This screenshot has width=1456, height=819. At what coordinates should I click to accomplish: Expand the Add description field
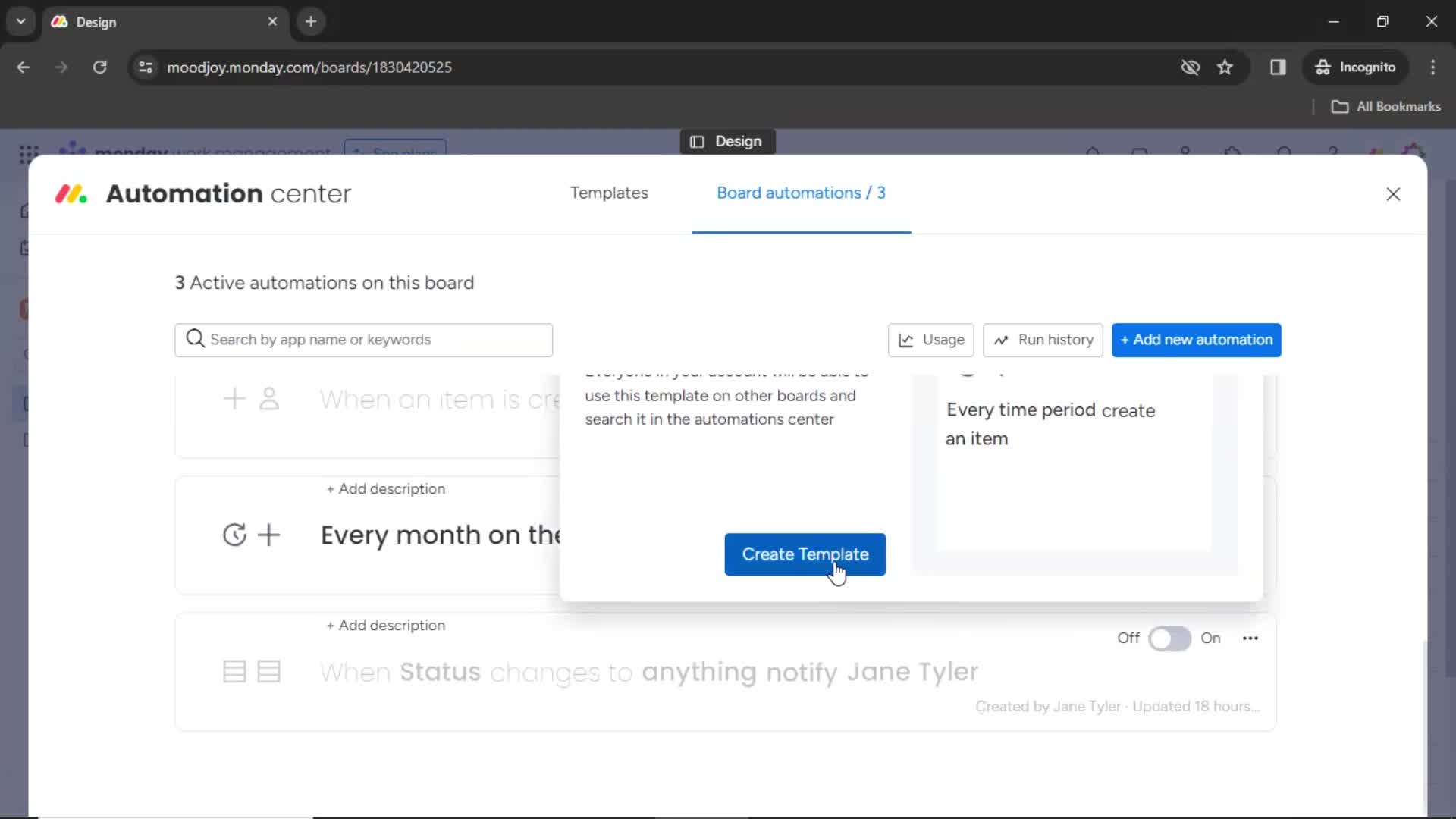click(x=385, y=489)
